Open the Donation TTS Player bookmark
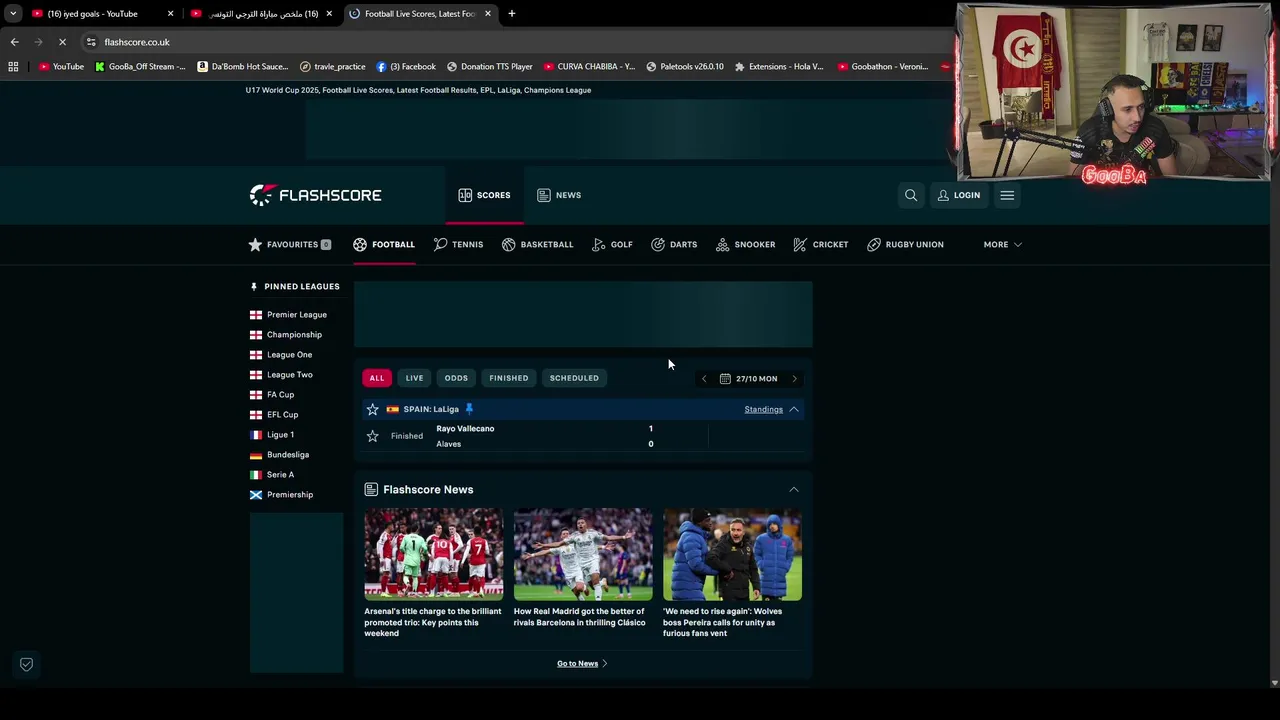Screen dimensions: 1280x720 (x=490, y=67)
